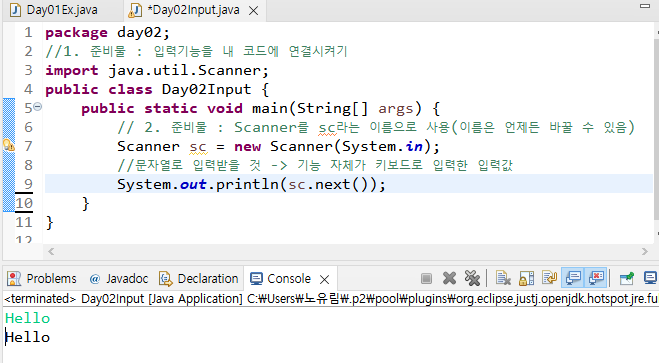This screenshot has width=659, height=363.
Task: Click the comment on line 2
Action: click(x=196, y=51)
